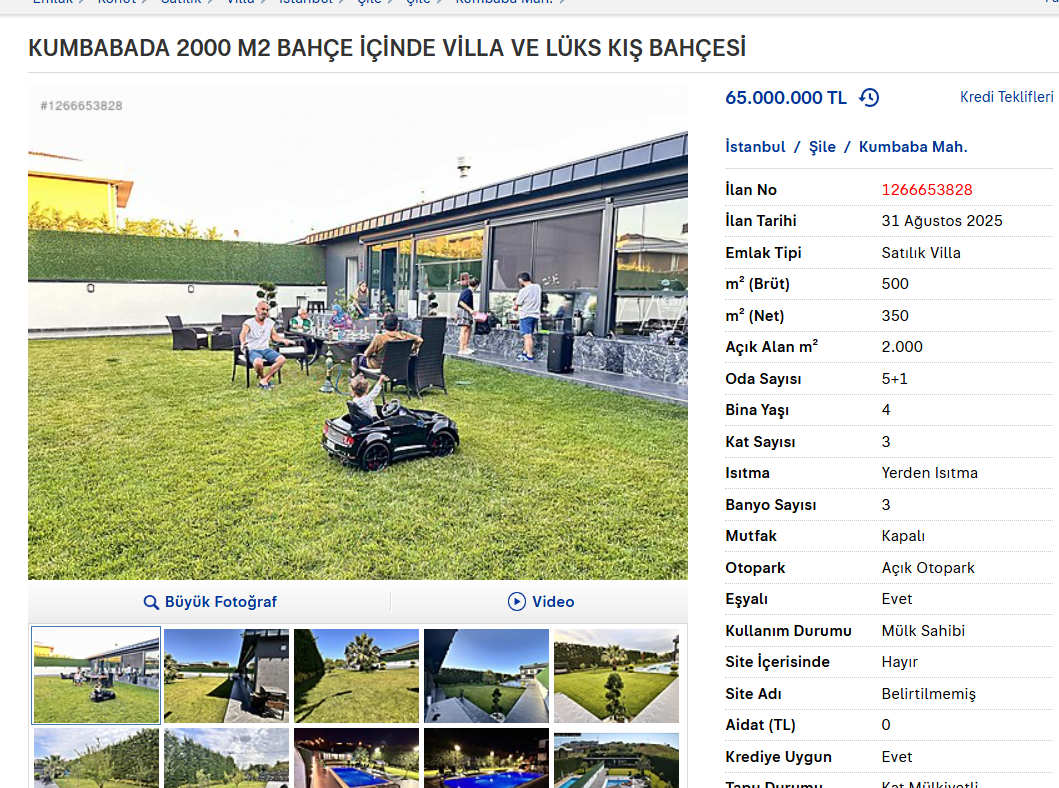Screen dimensions: 1059x788
Task: Click the price history clock icon
Action: point(869,97)
